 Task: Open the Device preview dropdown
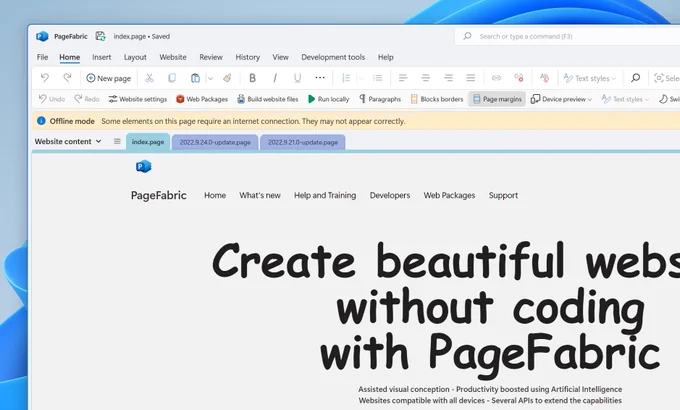tap(561, 99)
